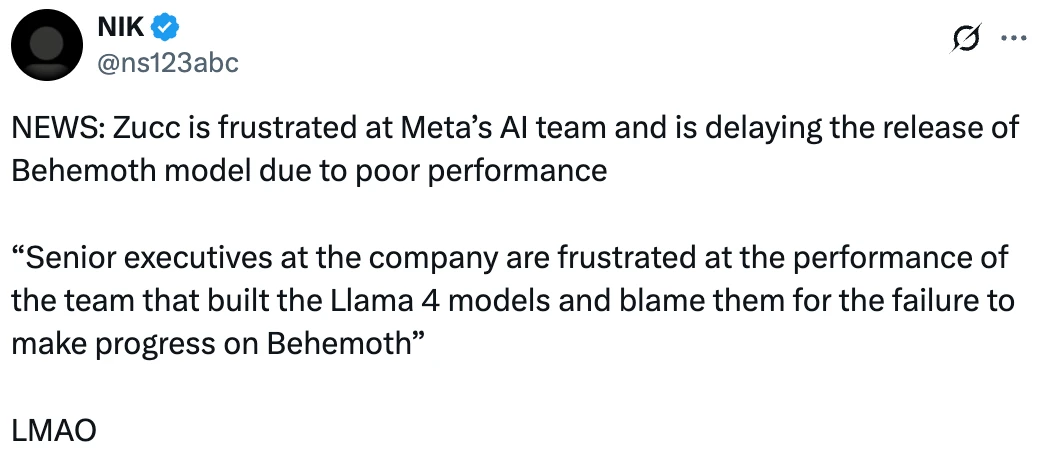Open the @ns123abc handle link
Viewport: 1052px width, 464px height.
pos(168,64)
